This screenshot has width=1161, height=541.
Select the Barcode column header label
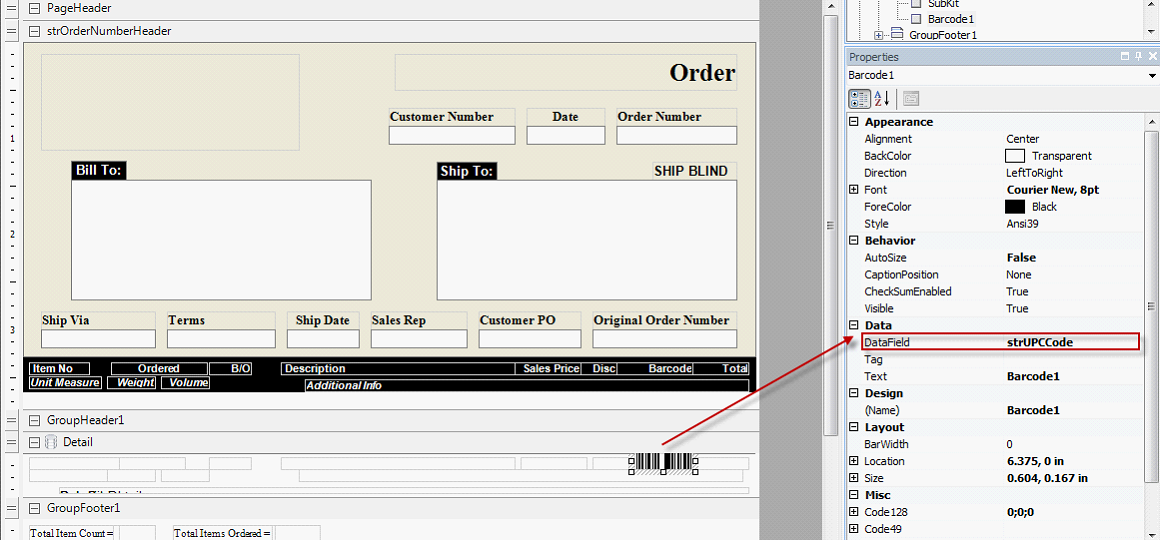[670, 369]
